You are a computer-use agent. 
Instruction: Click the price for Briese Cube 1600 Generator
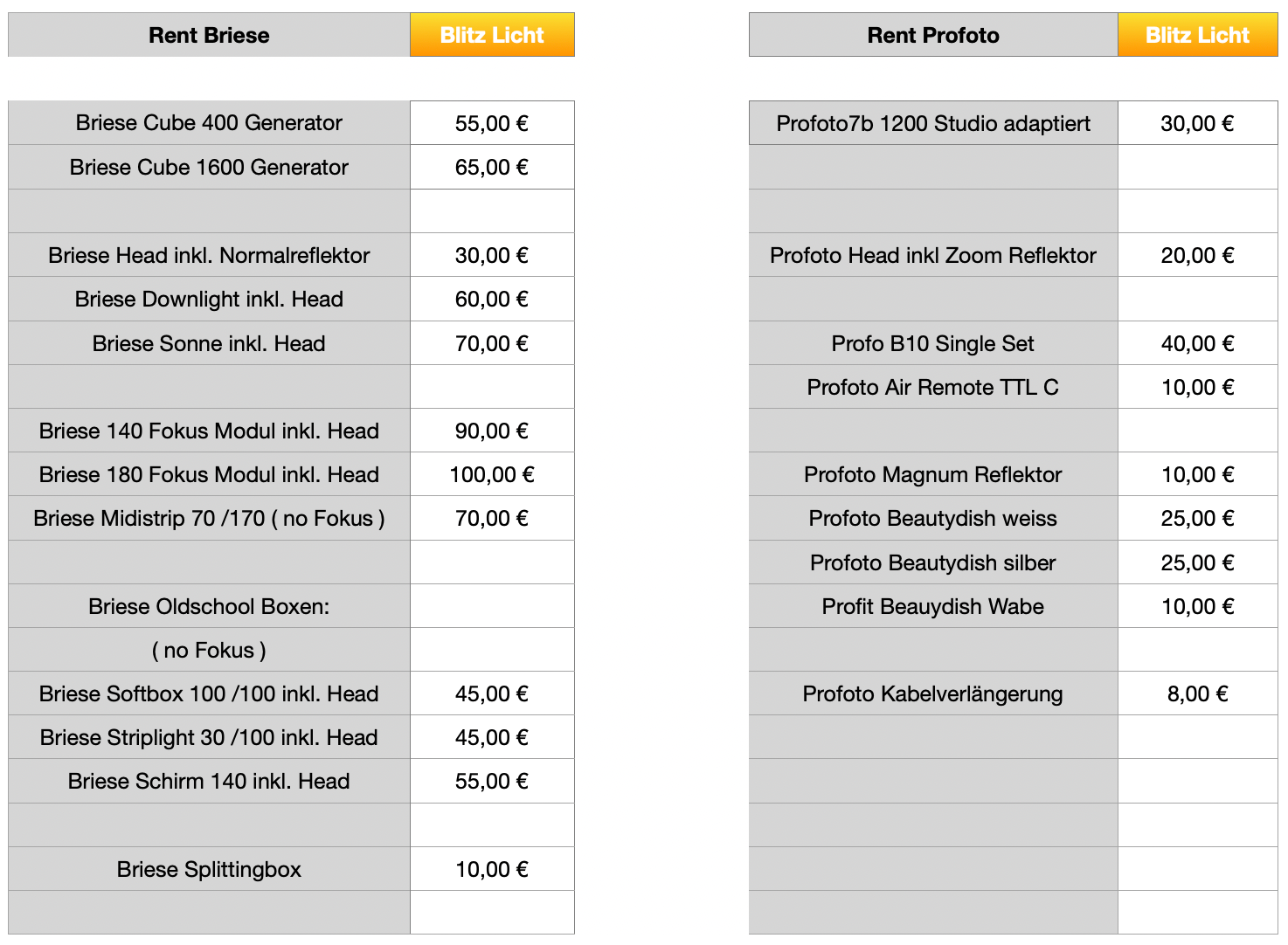click(x=492, y=168)
